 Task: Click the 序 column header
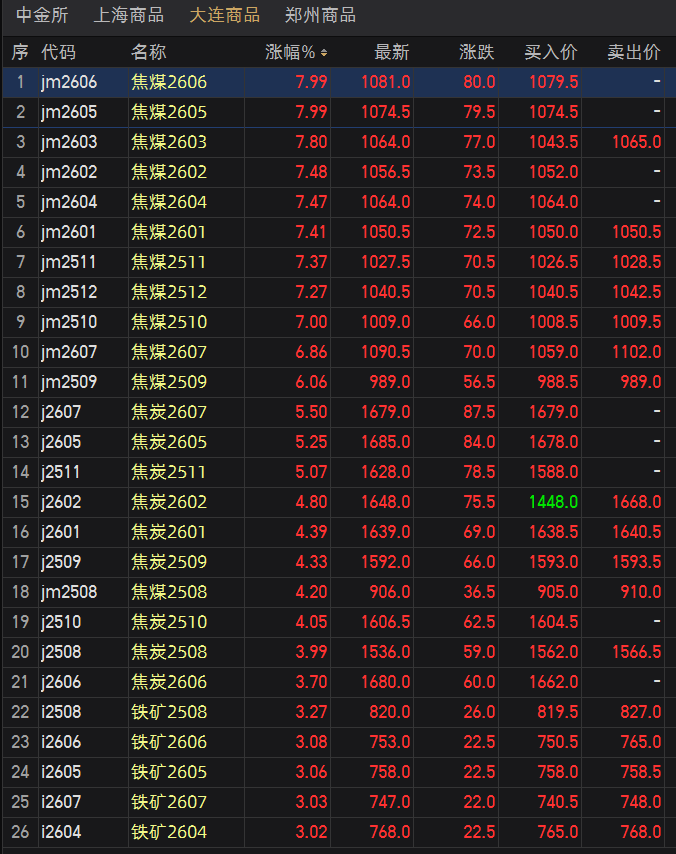click(x=20, y=52)
